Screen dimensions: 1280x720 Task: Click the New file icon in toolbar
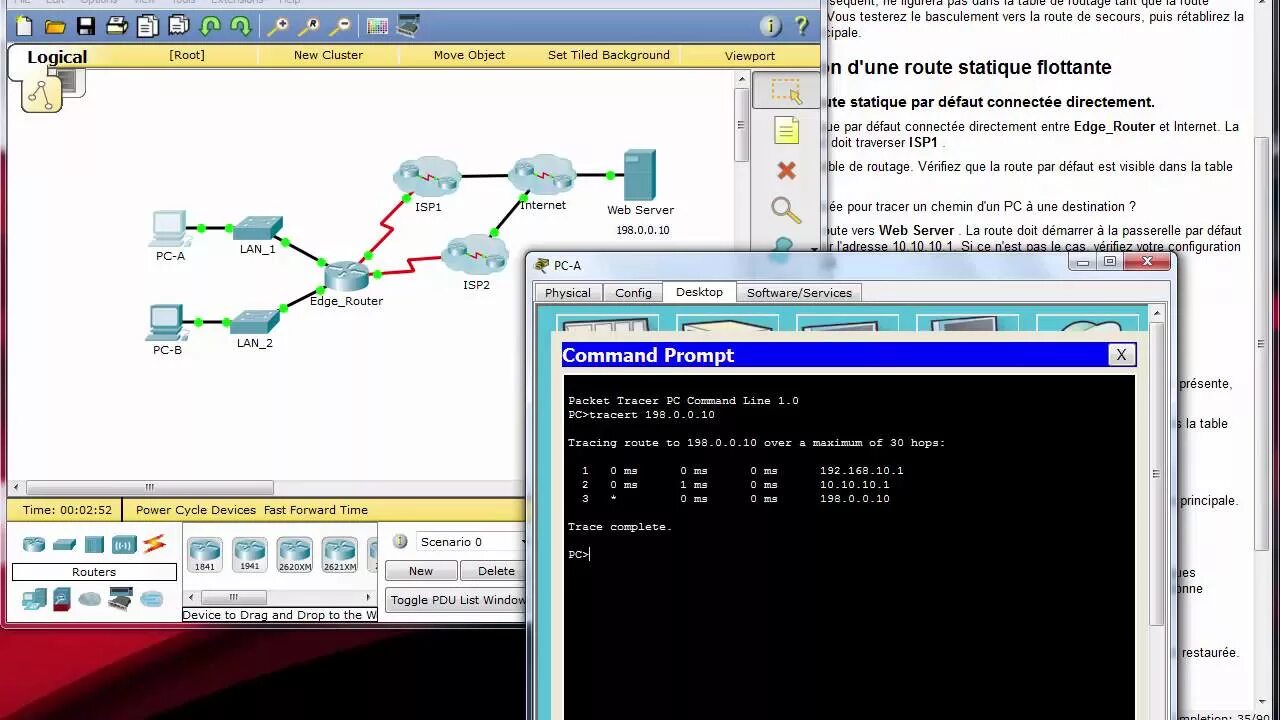pyautogui.click(x=24, y=27)
